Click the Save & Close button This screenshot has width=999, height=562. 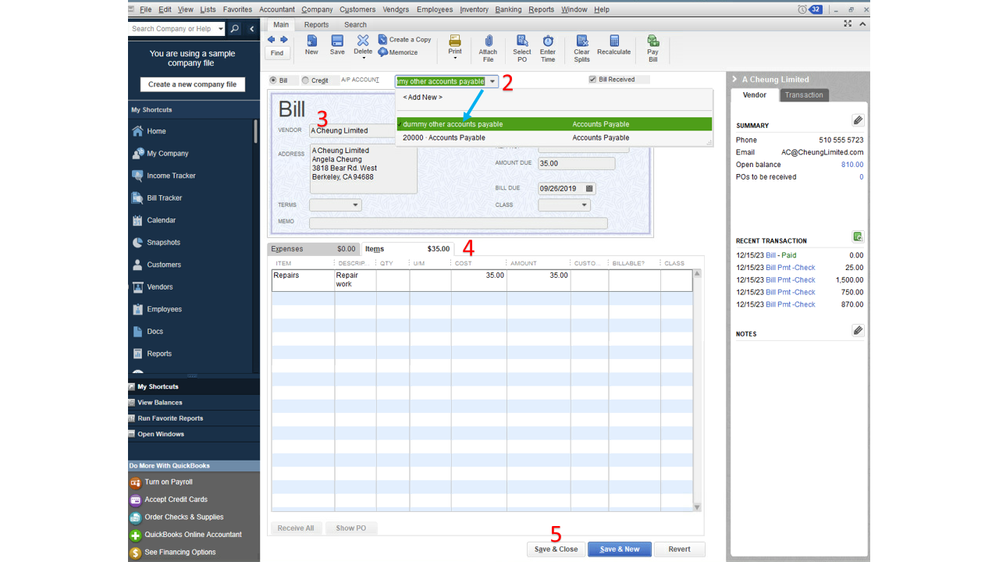556,549
